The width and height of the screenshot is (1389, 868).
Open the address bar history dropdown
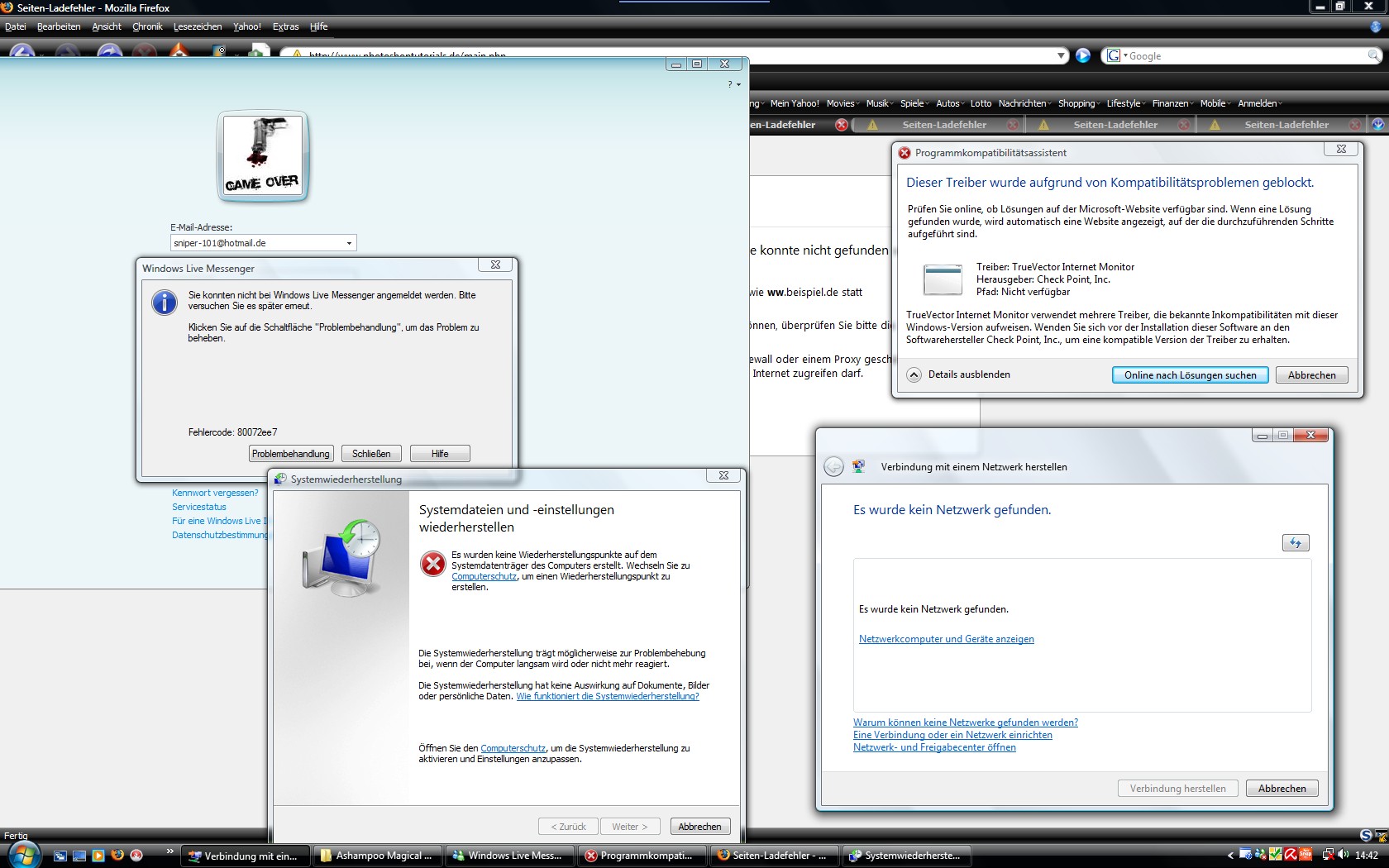[1062, 55]
